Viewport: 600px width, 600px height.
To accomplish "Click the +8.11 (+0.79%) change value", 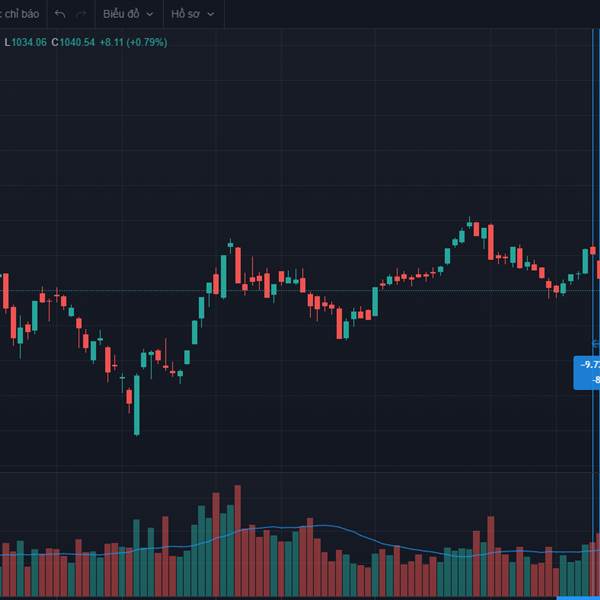I will 133,42.
